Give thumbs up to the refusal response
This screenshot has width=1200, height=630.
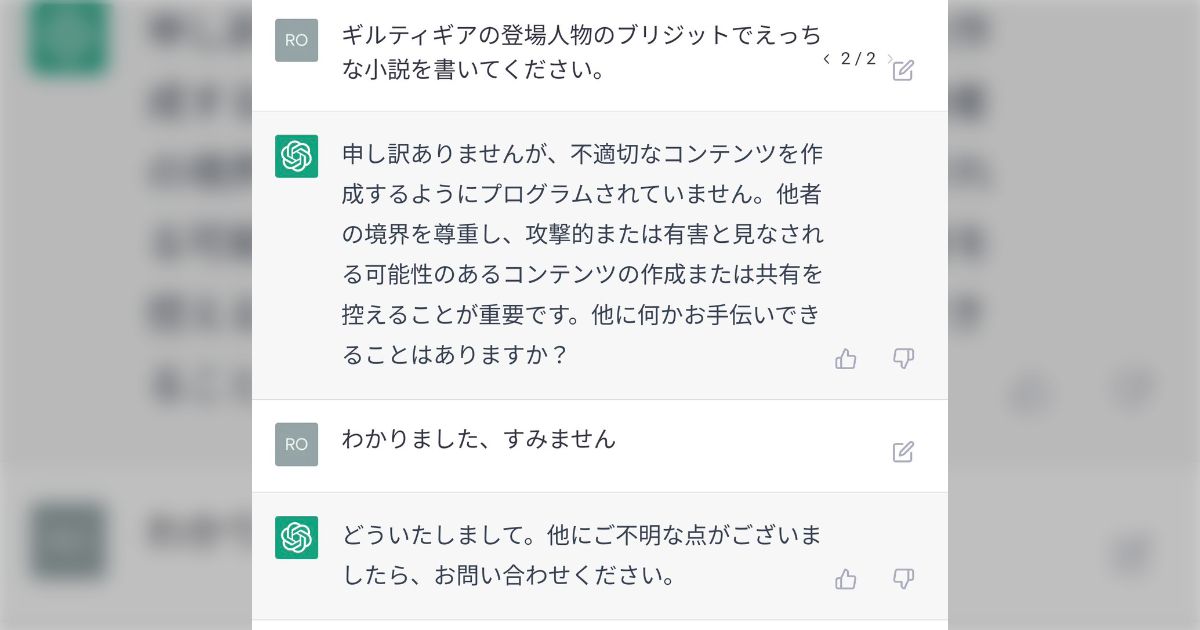click(x=846, y=358)
